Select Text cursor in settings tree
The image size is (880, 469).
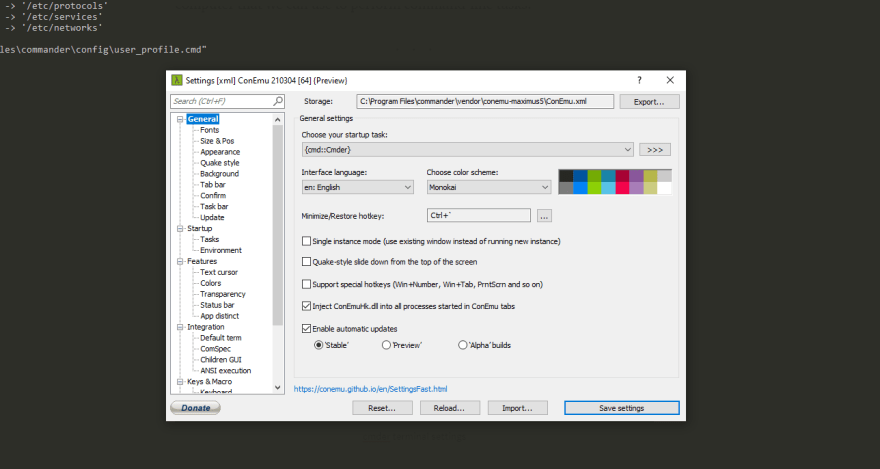pyautogui.click(x=219, y=272)
